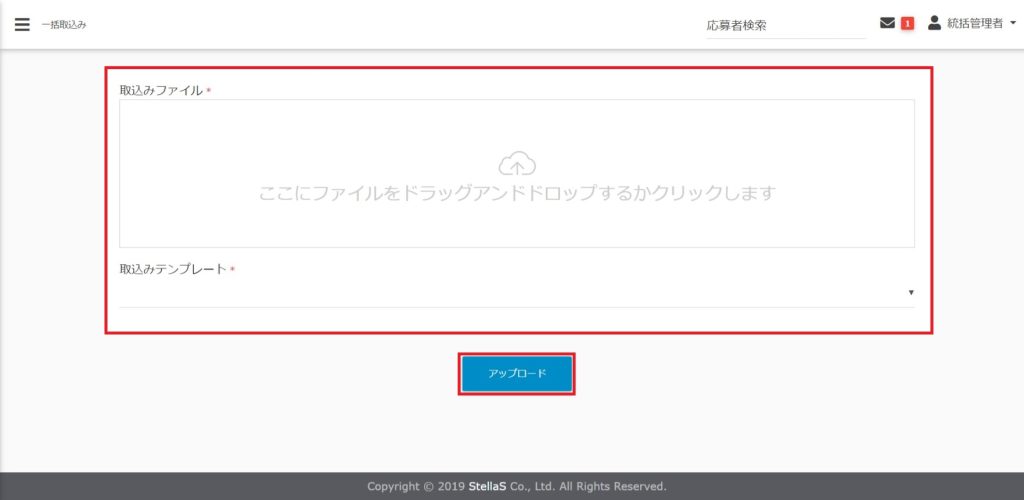The width and height of the screenshot is (1024, 500).
Task: Click the 取込みテンプレート dropdown arrow
Action: [x=910, y=292]
